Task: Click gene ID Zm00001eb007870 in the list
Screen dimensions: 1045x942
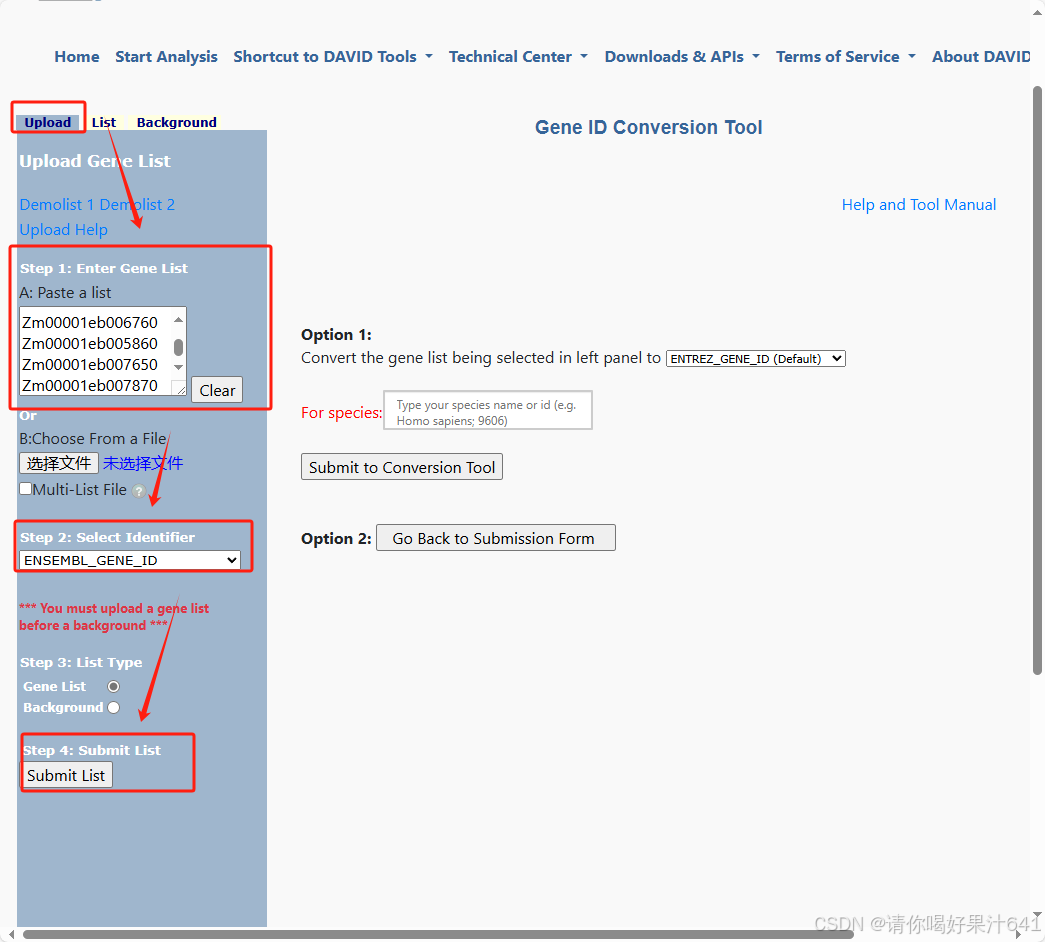Action: coord(90,385)
